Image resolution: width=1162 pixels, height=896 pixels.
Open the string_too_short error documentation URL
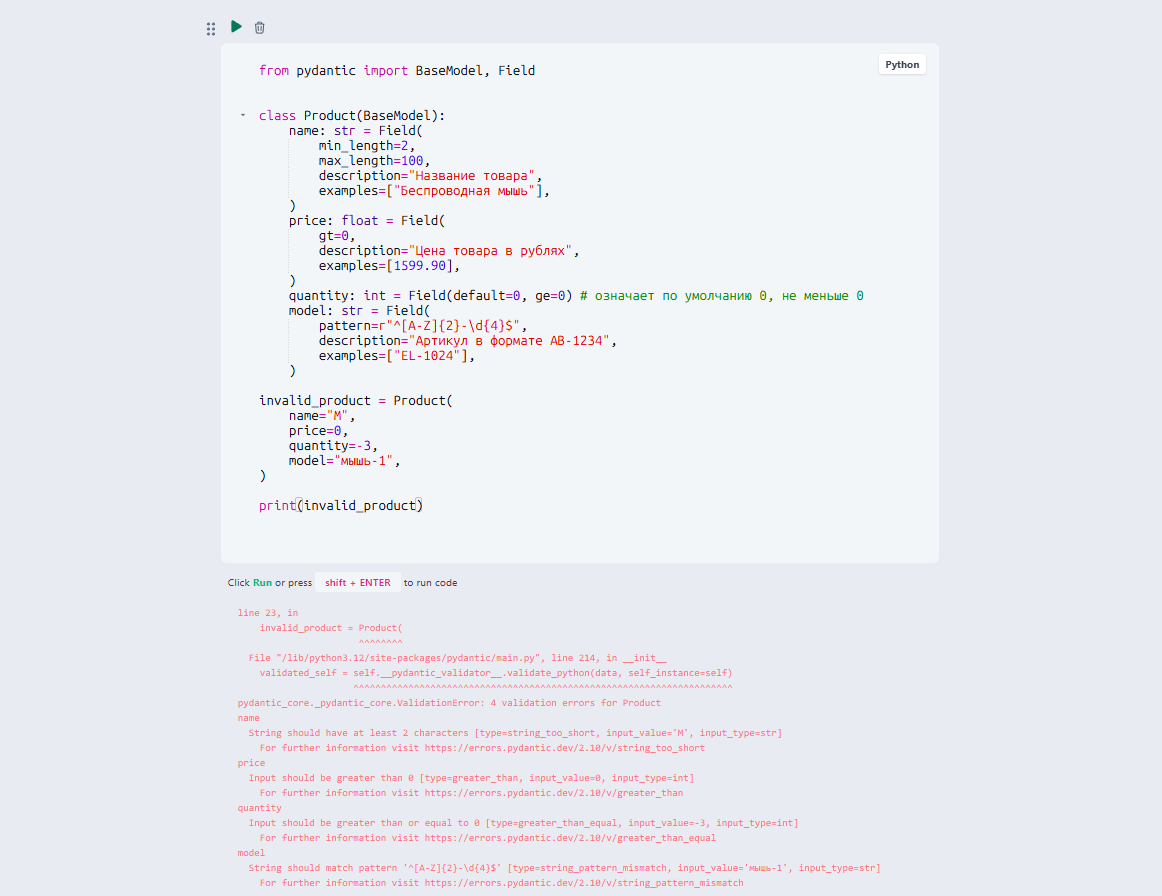click(x=565, y=748)
